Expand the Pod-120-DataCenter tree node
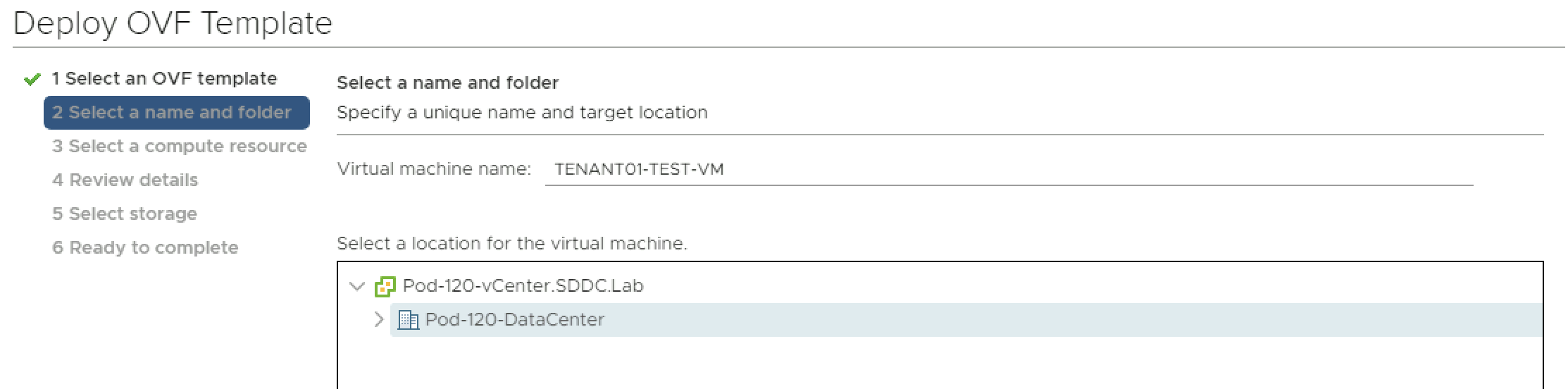This screenshot has width=1568, height=389. [379, 320]
